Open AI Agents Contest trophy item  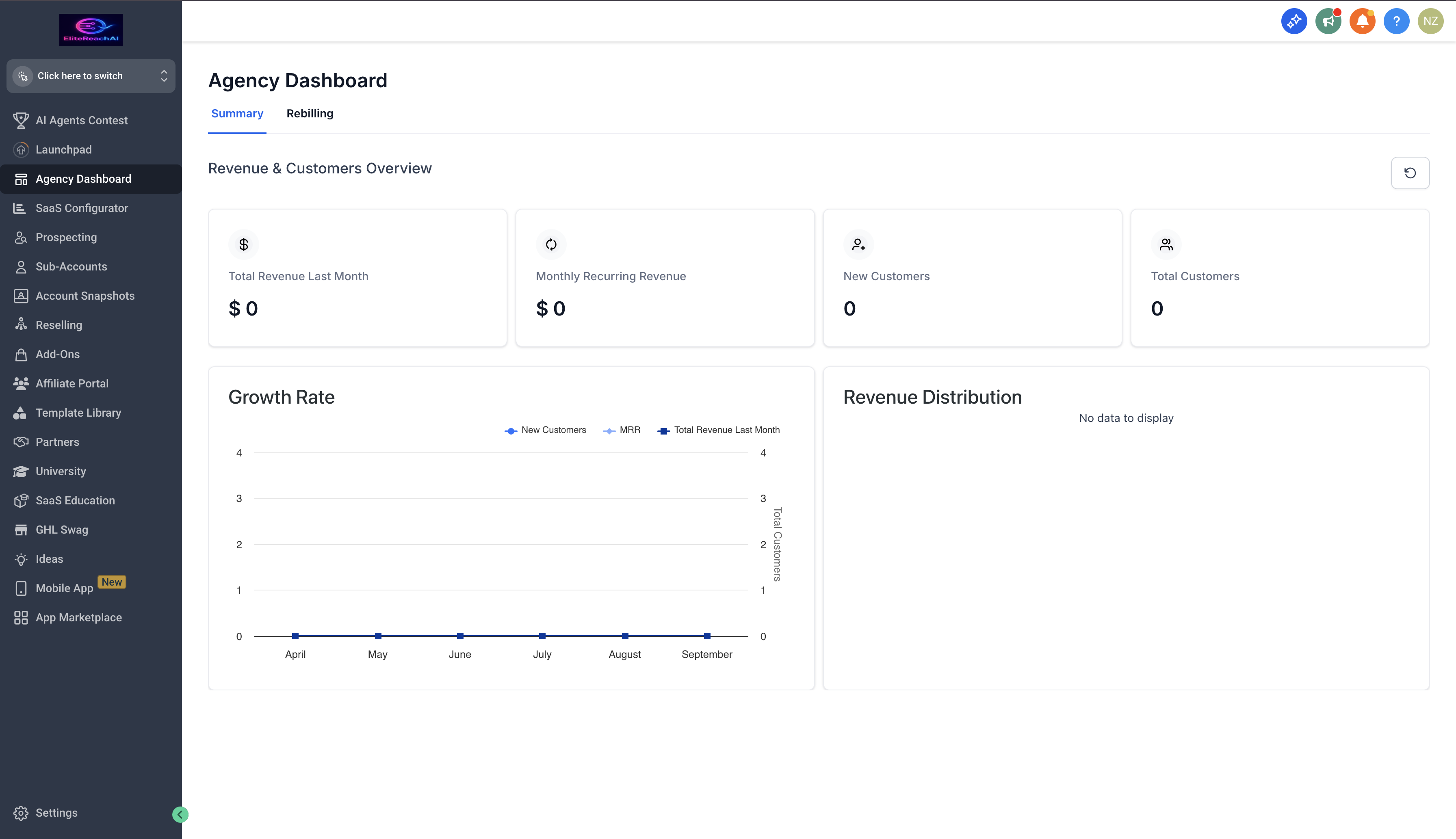click(81, 121)
